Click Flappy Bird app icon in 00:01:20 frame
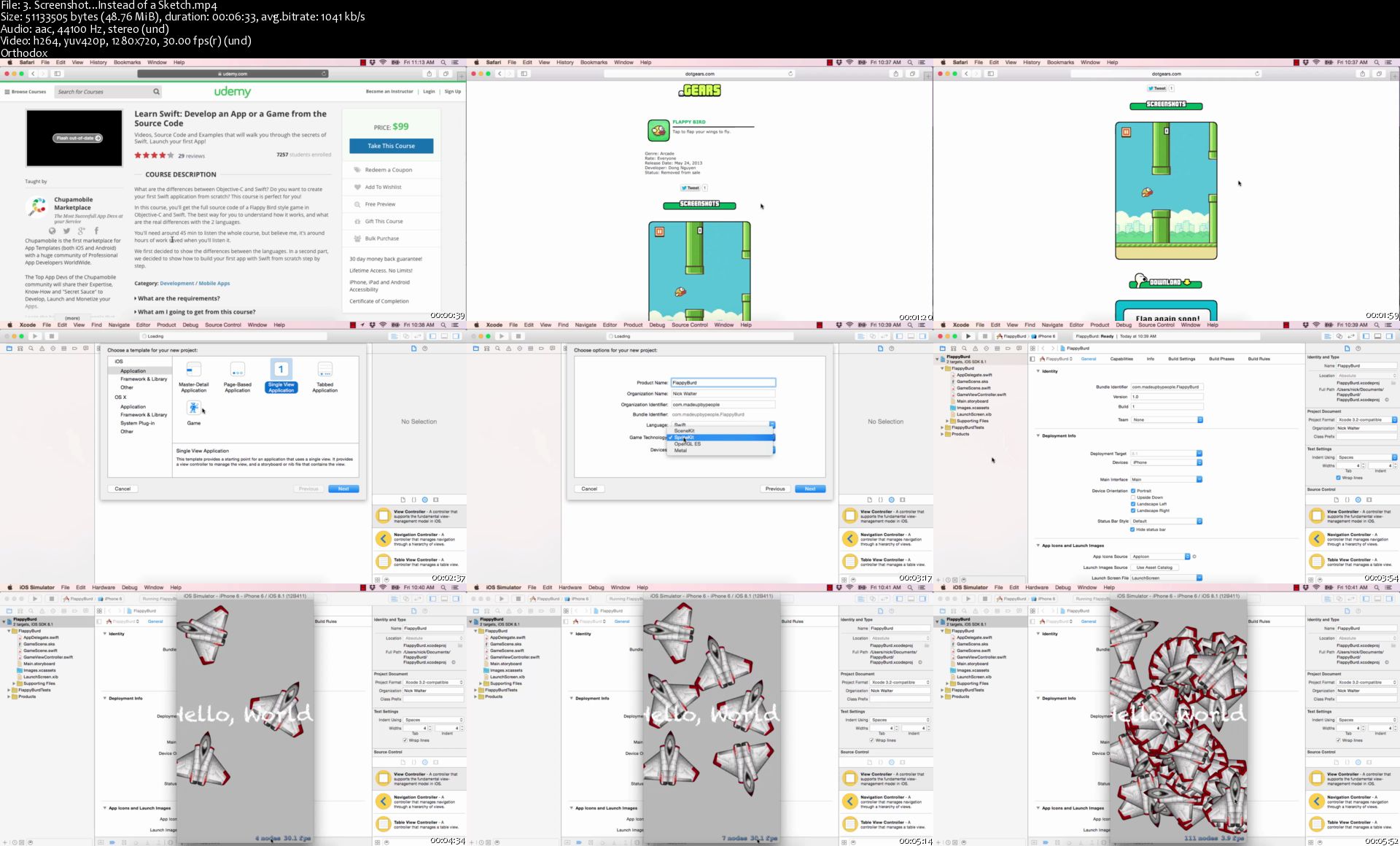Screen dimensions: 1400x846 658,131
